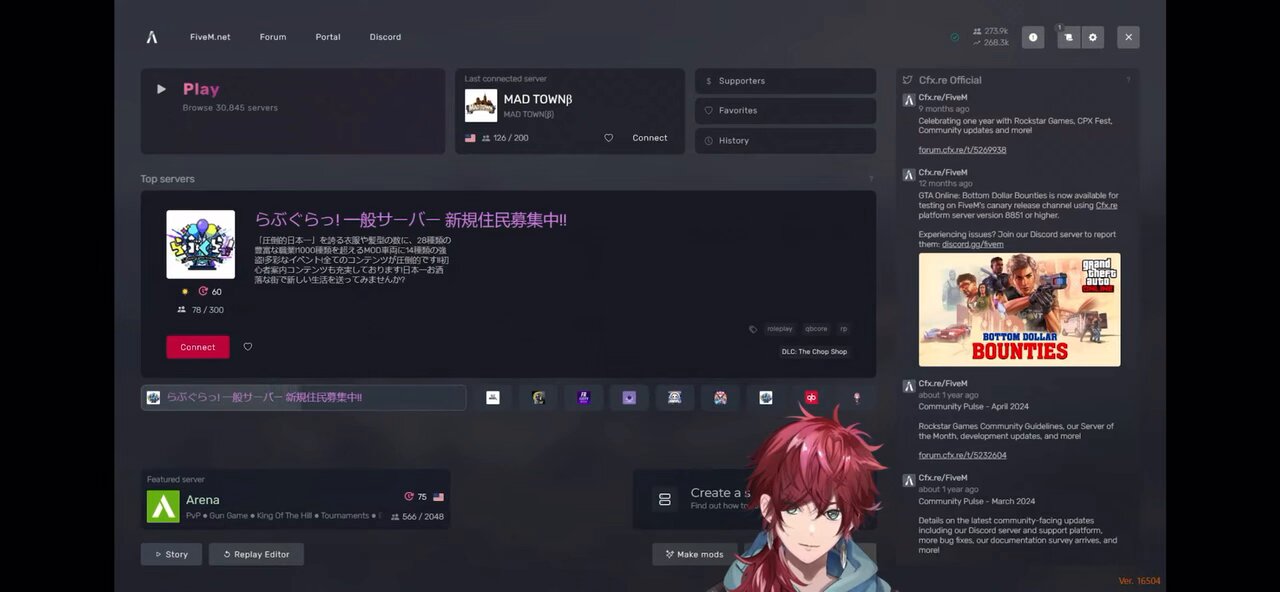This screenshot has width=1280, height=592.
Task: Connect to the MAD TOWN server
Action: (x=650, y=138)
